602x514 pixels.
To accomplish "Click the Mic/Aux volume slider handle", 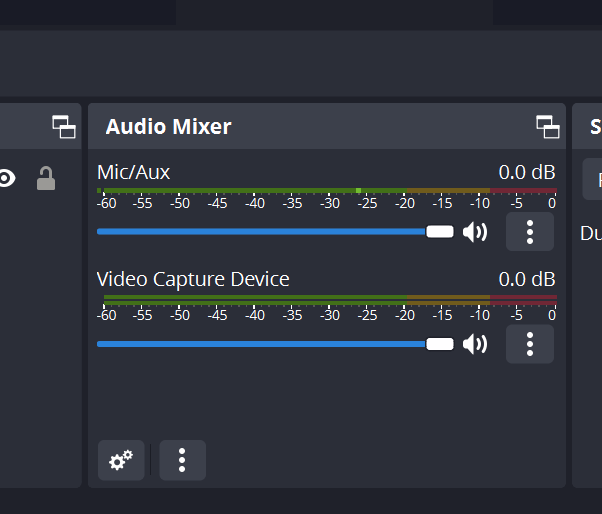I will click(440, 232).
